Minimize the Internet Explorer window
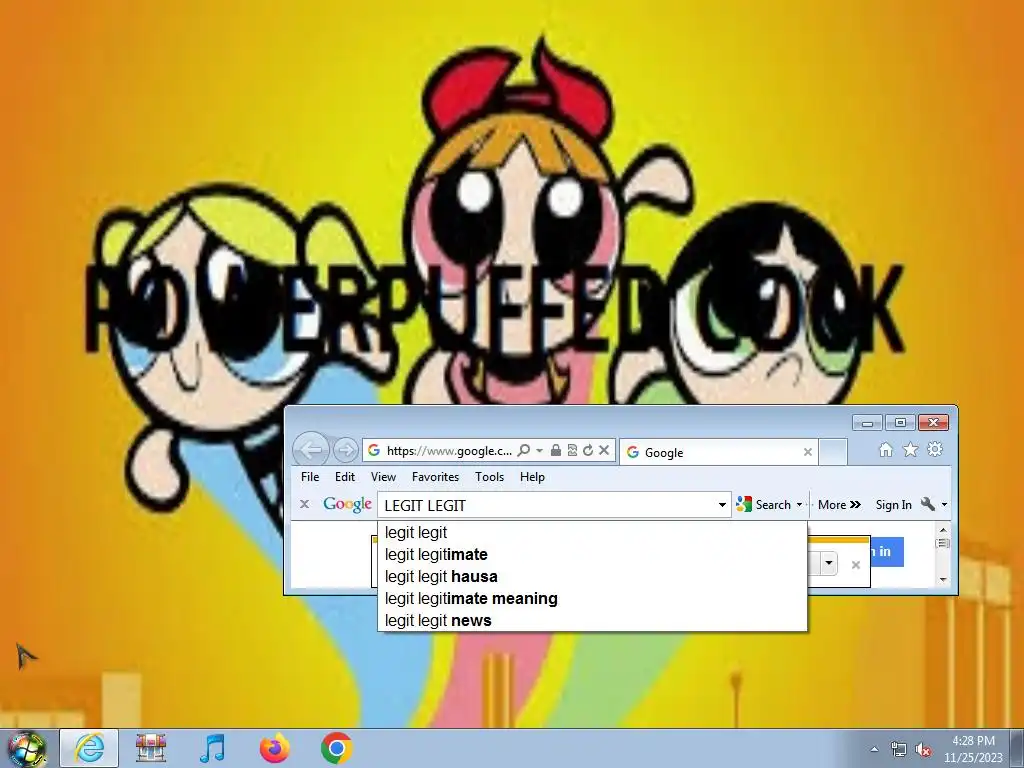 [x=867, y=423]
